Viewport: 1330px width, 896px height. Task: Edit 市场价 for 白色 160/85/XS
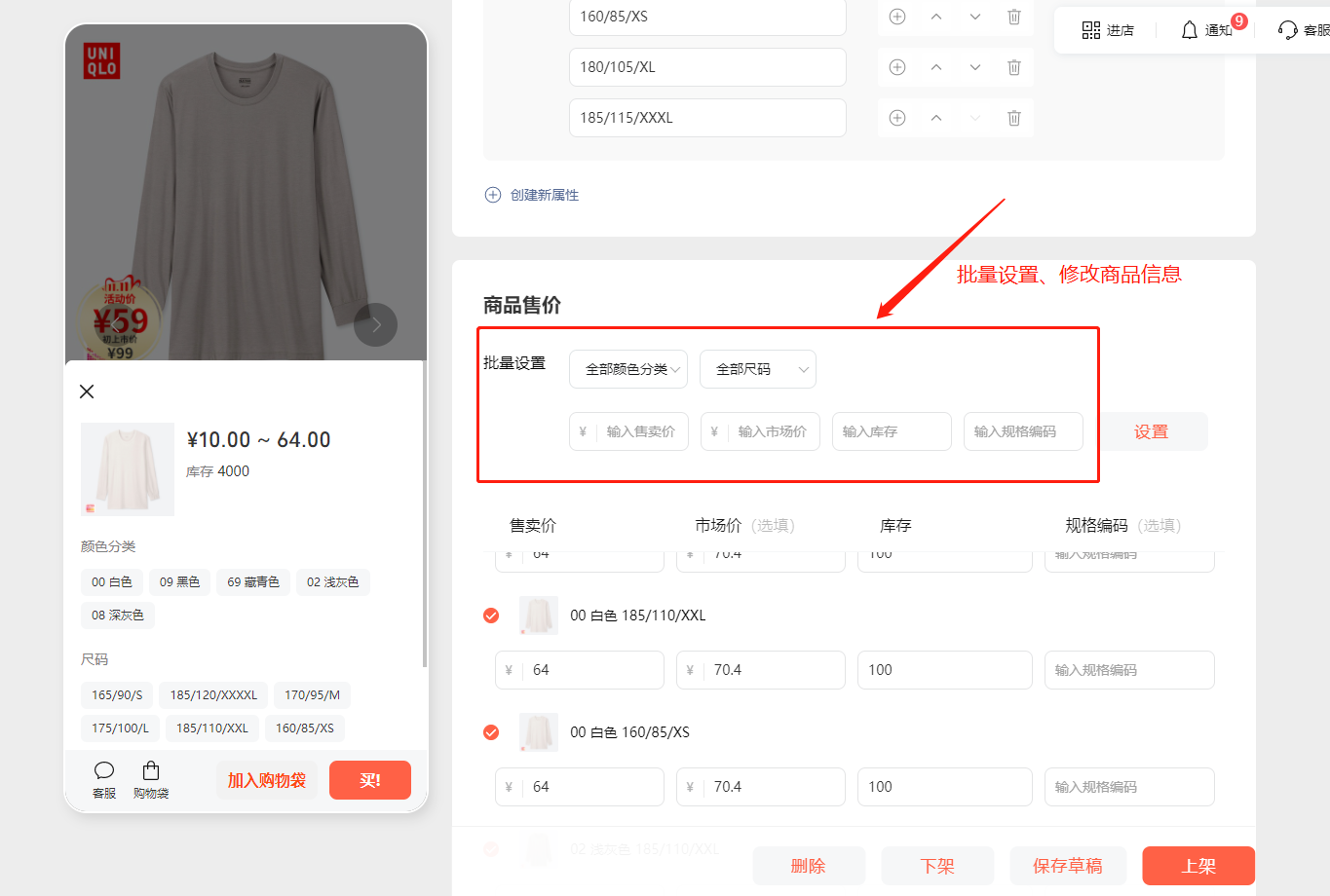click(761, 787)
